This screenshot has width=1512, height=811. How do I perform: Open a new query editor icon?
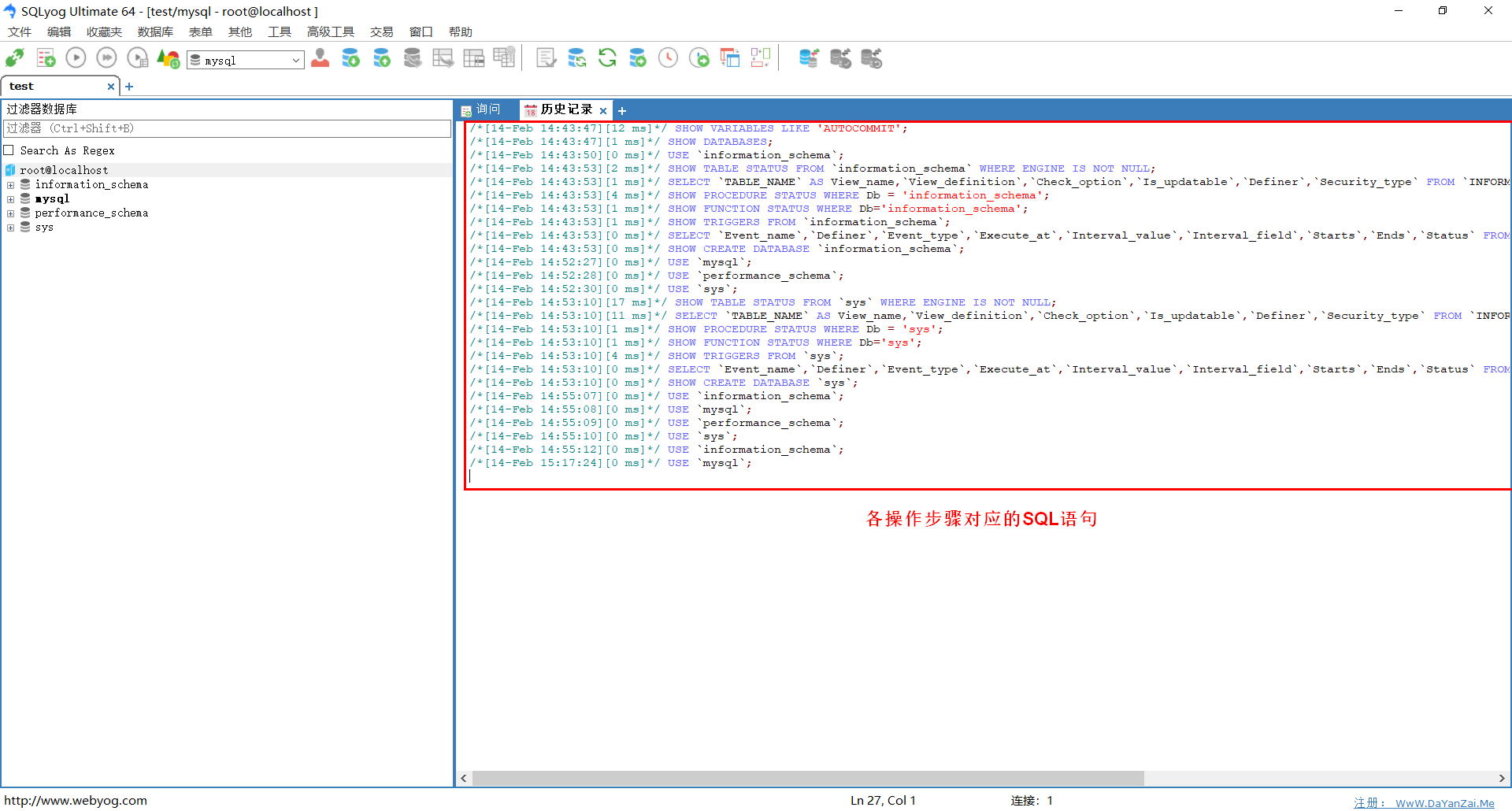tap(46, 58)
